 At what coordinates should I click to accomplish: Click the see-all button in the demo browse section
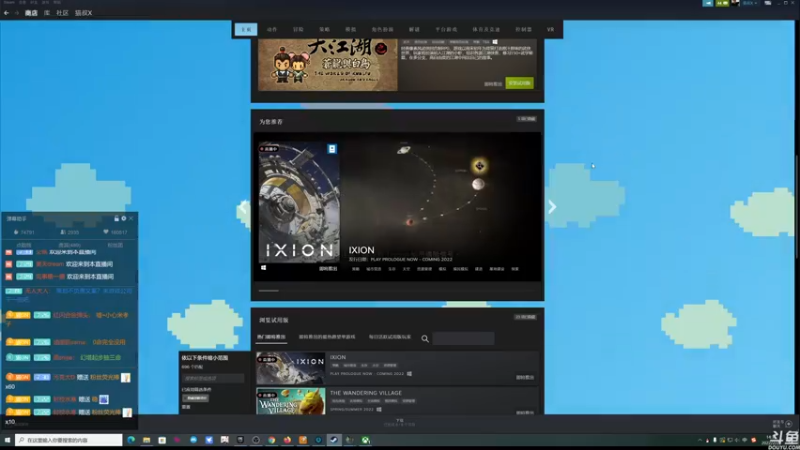525,317
